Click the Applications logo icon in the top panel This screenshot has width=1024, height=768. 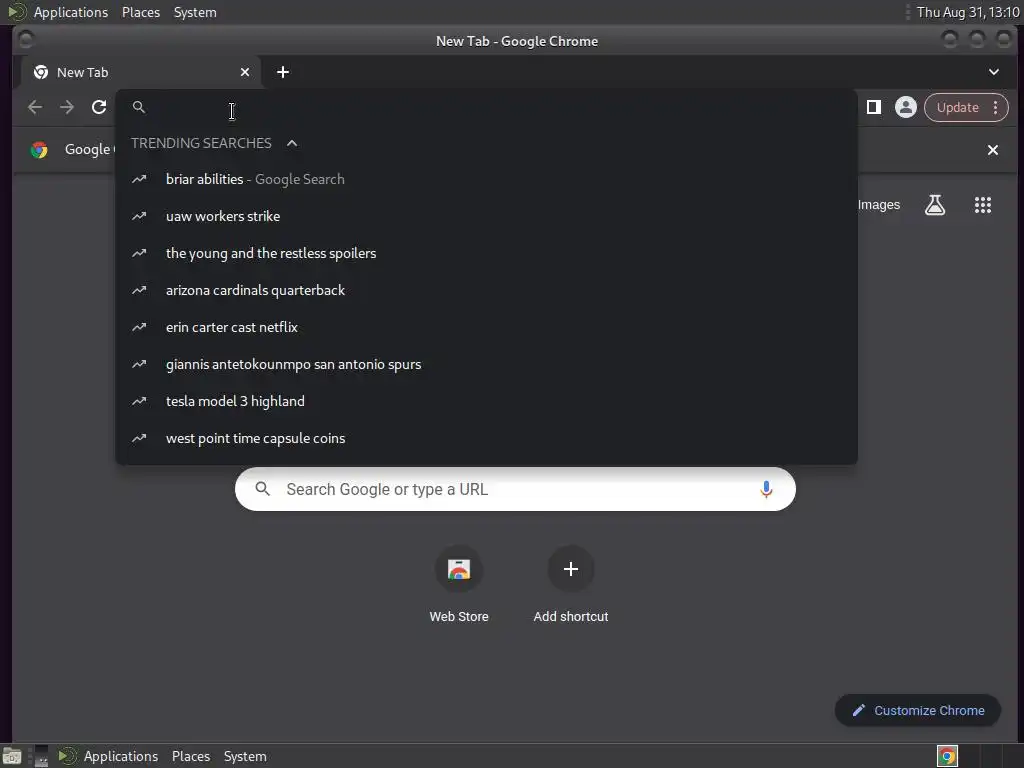click(x=16, y=12)
